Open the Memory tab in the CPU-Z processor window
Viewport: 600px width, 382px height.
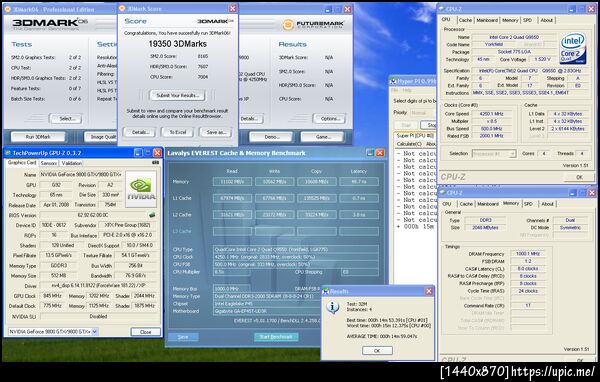tap(510, 20)
